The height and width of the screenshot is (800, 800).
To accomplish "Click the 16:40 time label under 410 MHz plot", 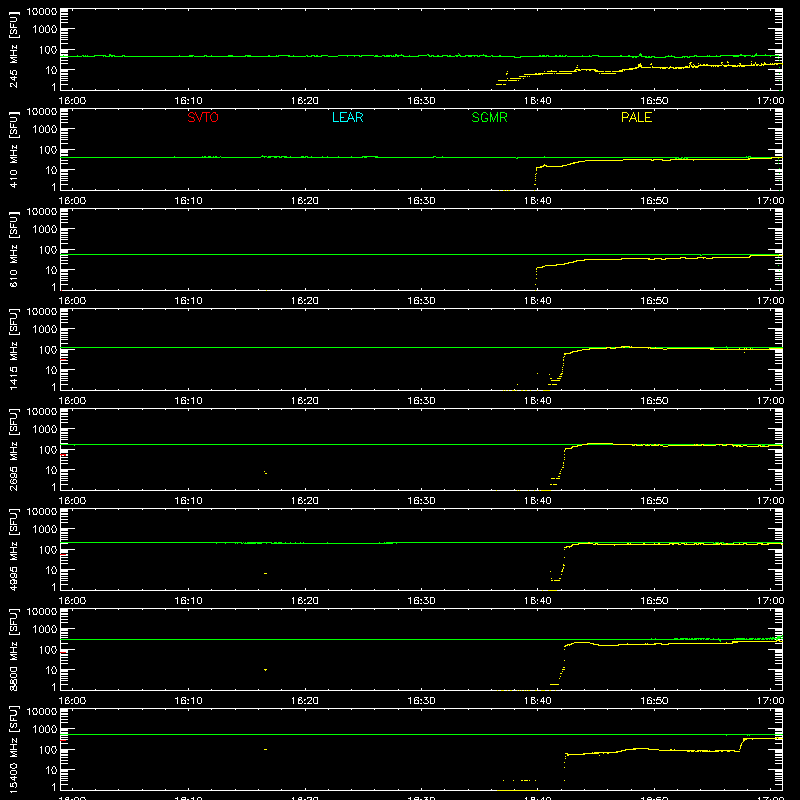I will (538, 201).
